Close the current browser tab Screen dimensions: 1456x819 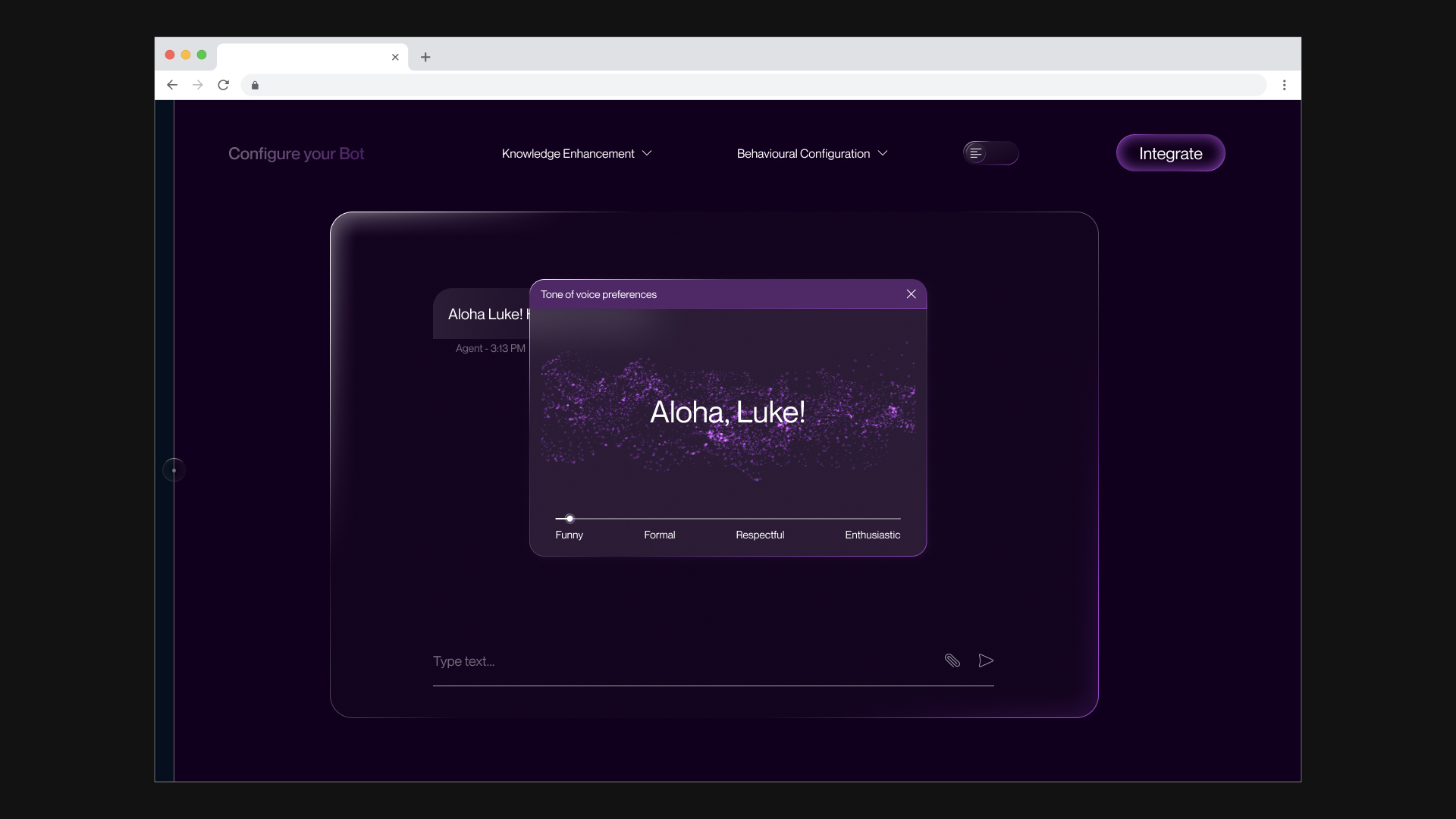click(395, 57)
